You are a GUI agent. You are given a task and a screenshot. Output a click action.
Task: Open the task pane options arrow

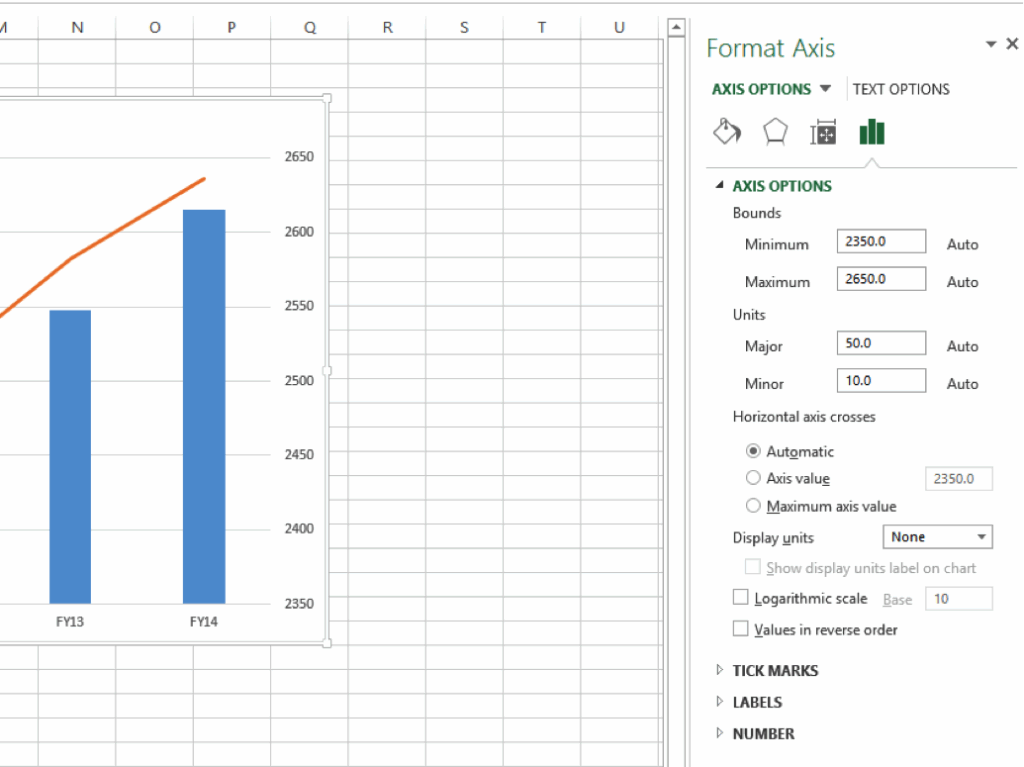991,44
